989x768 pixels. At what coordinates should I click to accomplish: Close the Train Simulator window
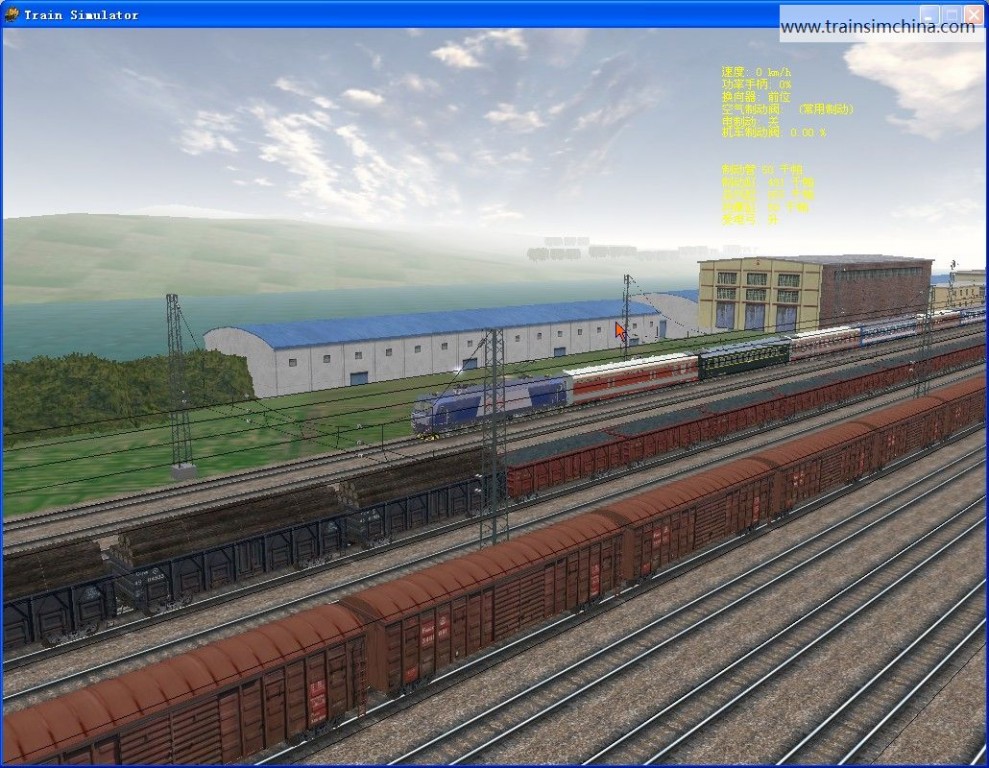(x=973, y=15)
